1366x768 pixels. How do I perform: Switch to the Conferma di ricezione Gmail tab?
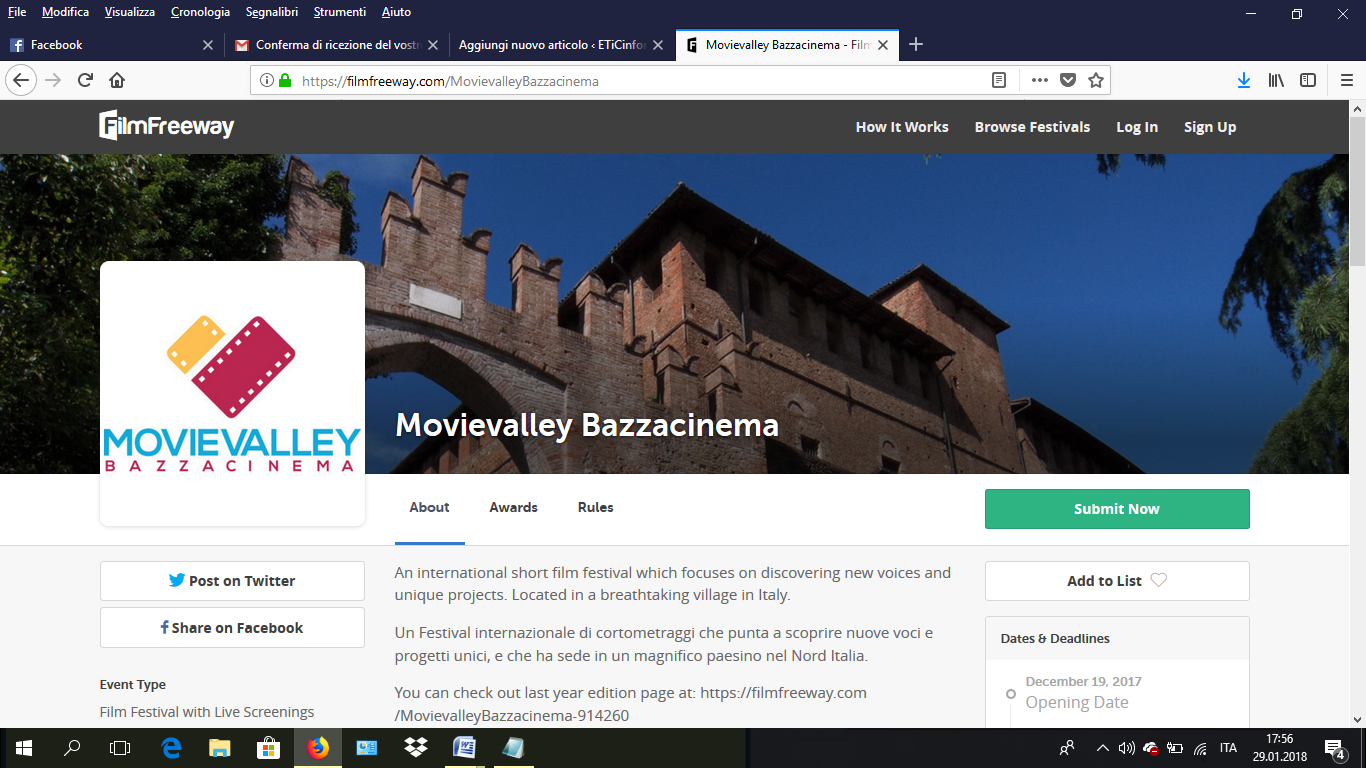click(x=335, y=45)
